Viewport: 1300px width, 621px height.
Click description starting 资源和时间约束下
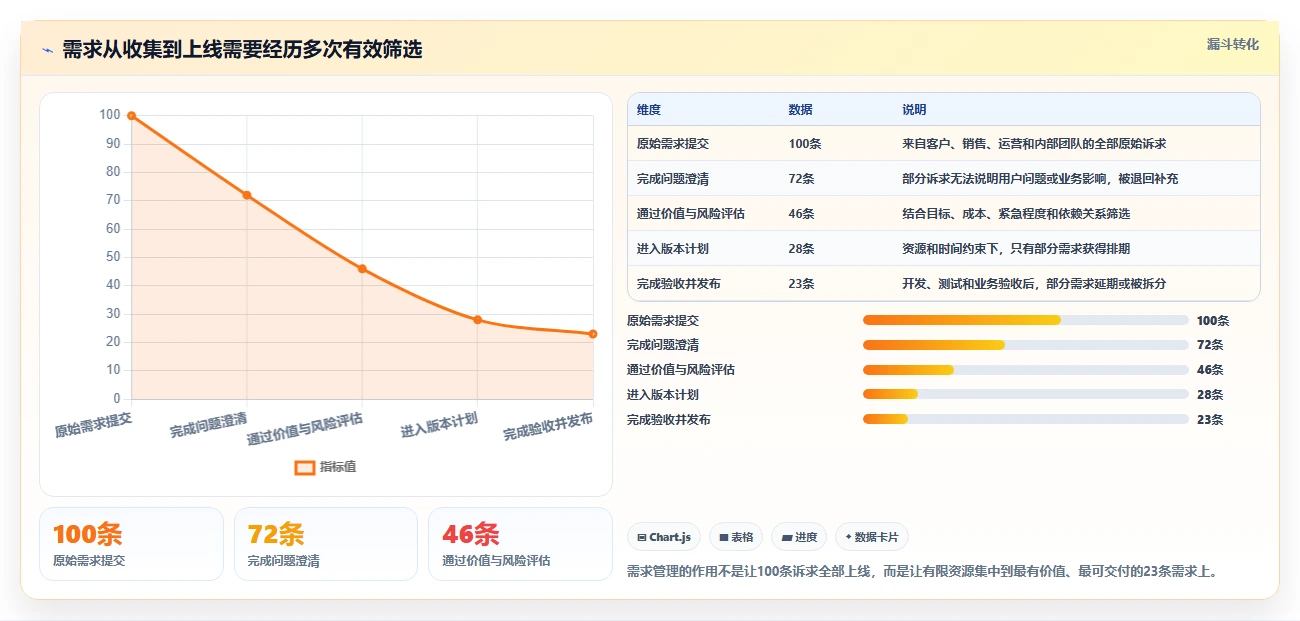click(1016, 249)
